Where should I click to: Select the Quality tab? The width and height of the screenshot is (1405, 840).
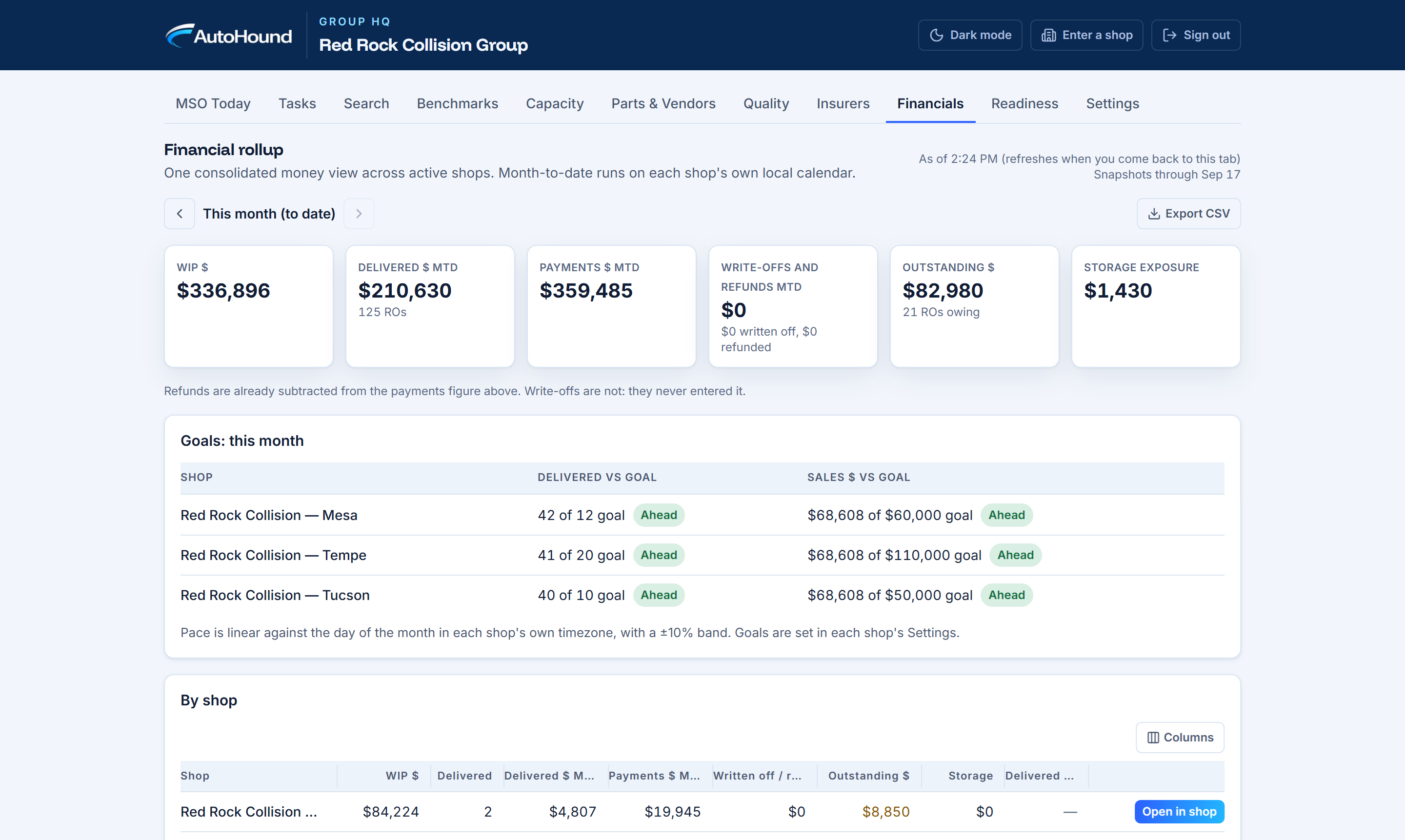(x=765, y=103)
